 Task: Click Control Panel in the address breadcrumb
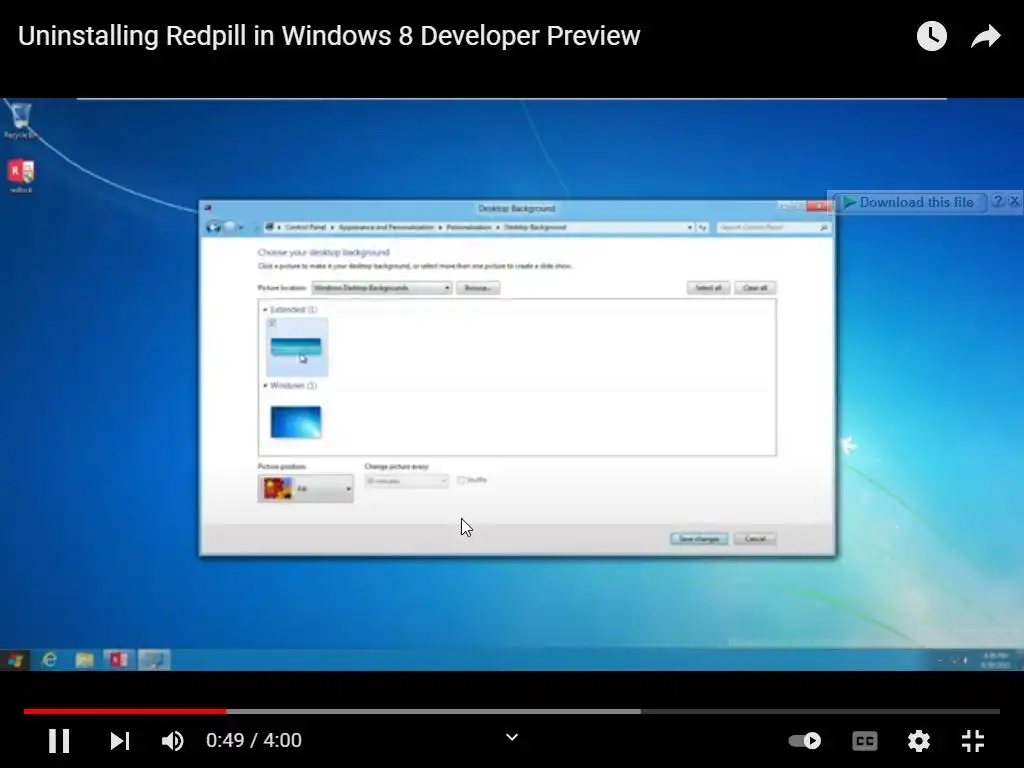(305, 227)
